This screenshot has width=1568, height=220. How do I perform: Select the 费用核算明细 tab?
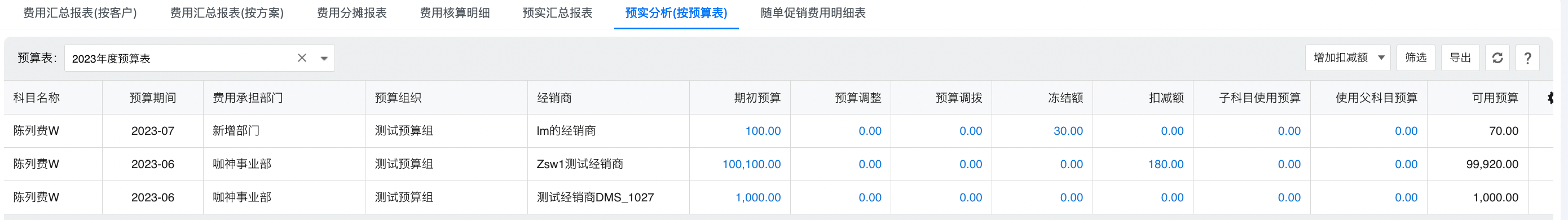(x=455, y=13)
